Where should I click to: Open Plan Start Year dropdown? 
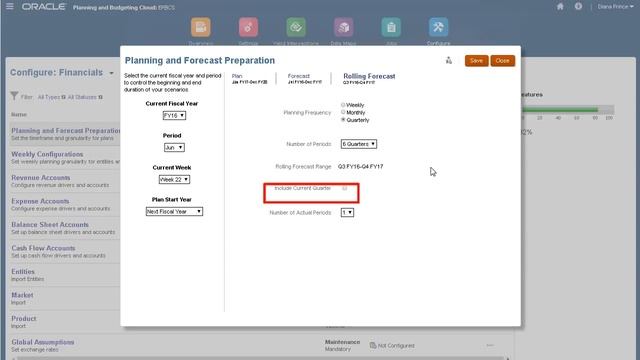click(x=174, y=211)
